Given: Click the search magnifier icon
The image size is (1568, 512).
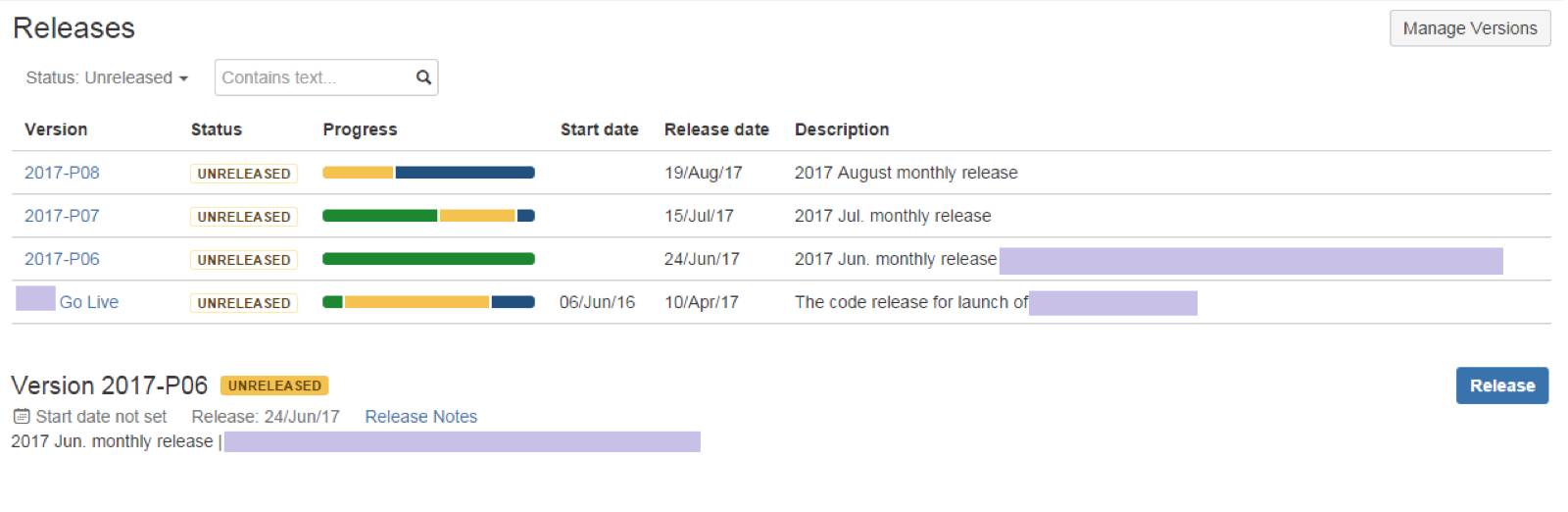Looking at the screenshot, I should click(423, 77).
